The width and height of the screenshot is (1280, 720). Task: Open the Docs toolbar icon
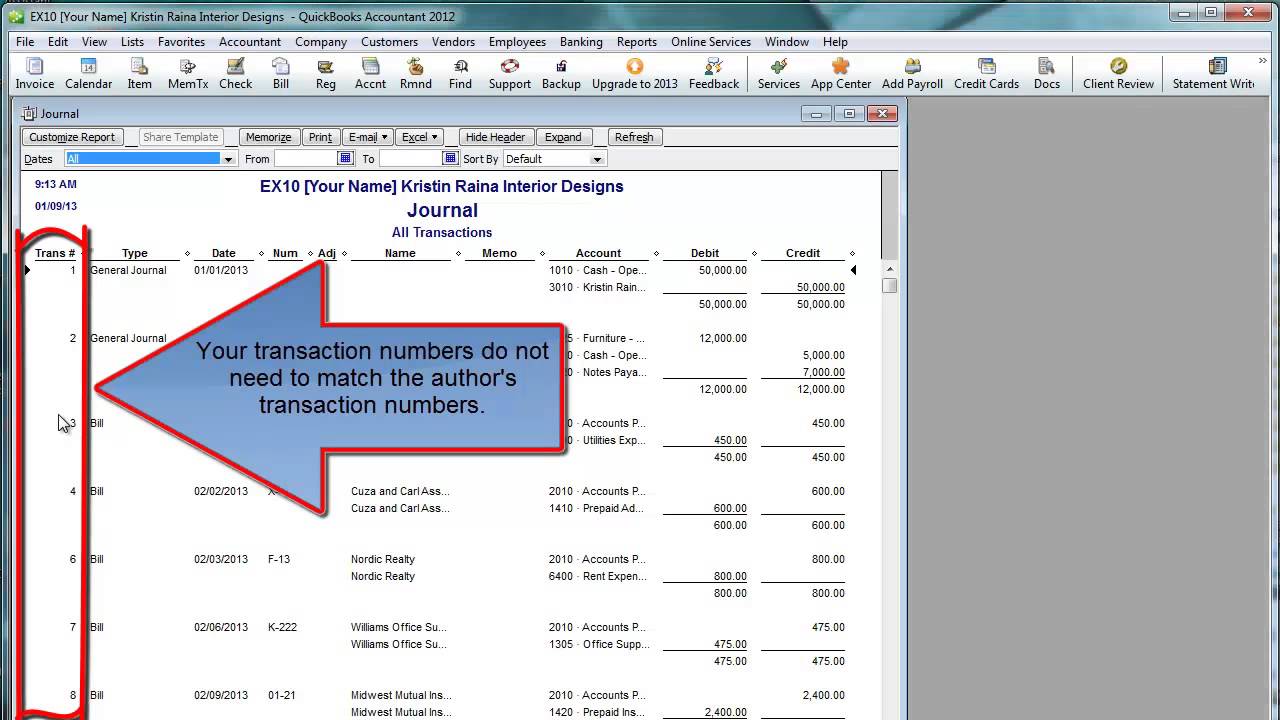tap(1046, 74)
